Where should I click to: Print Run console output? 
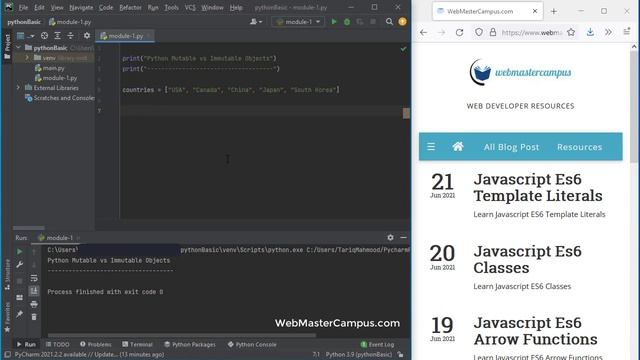34,304
